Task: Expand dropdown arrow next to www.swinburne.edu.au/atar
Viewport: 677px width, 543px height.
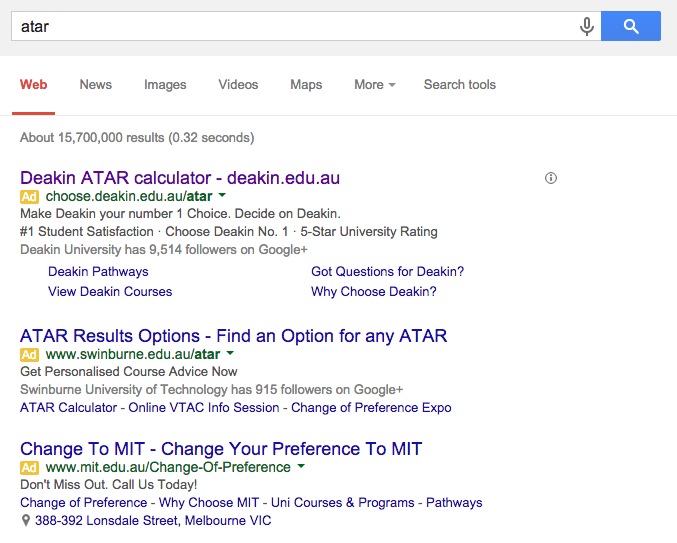Action: [230, 353]
